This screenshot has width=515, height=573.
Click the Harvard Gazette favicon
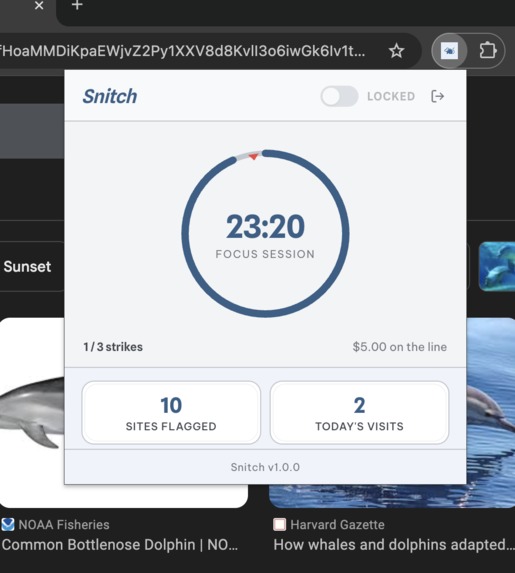280,525
